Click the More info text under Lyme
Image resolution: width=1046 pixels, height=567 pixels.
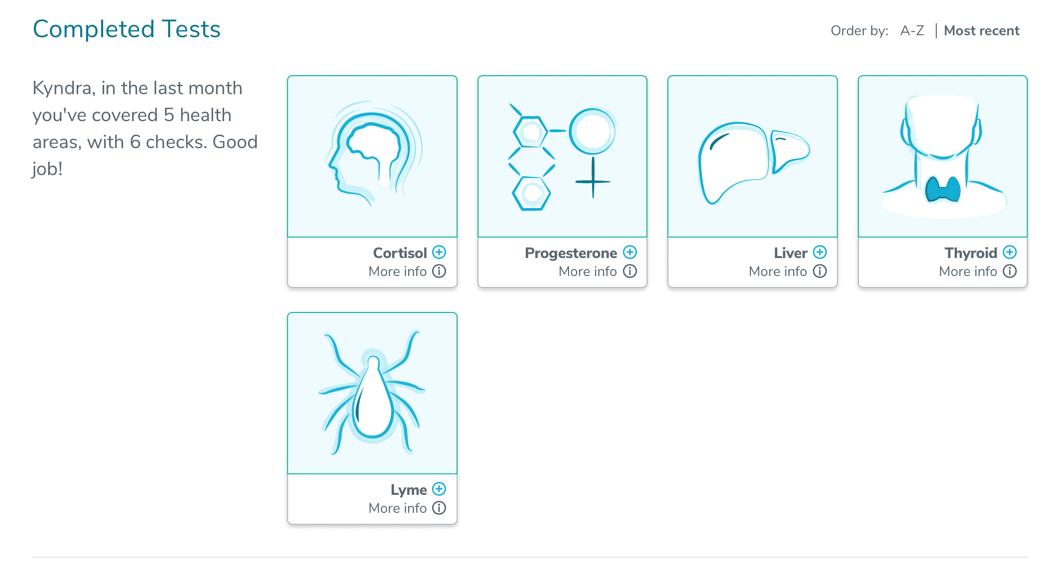point(398,508)
